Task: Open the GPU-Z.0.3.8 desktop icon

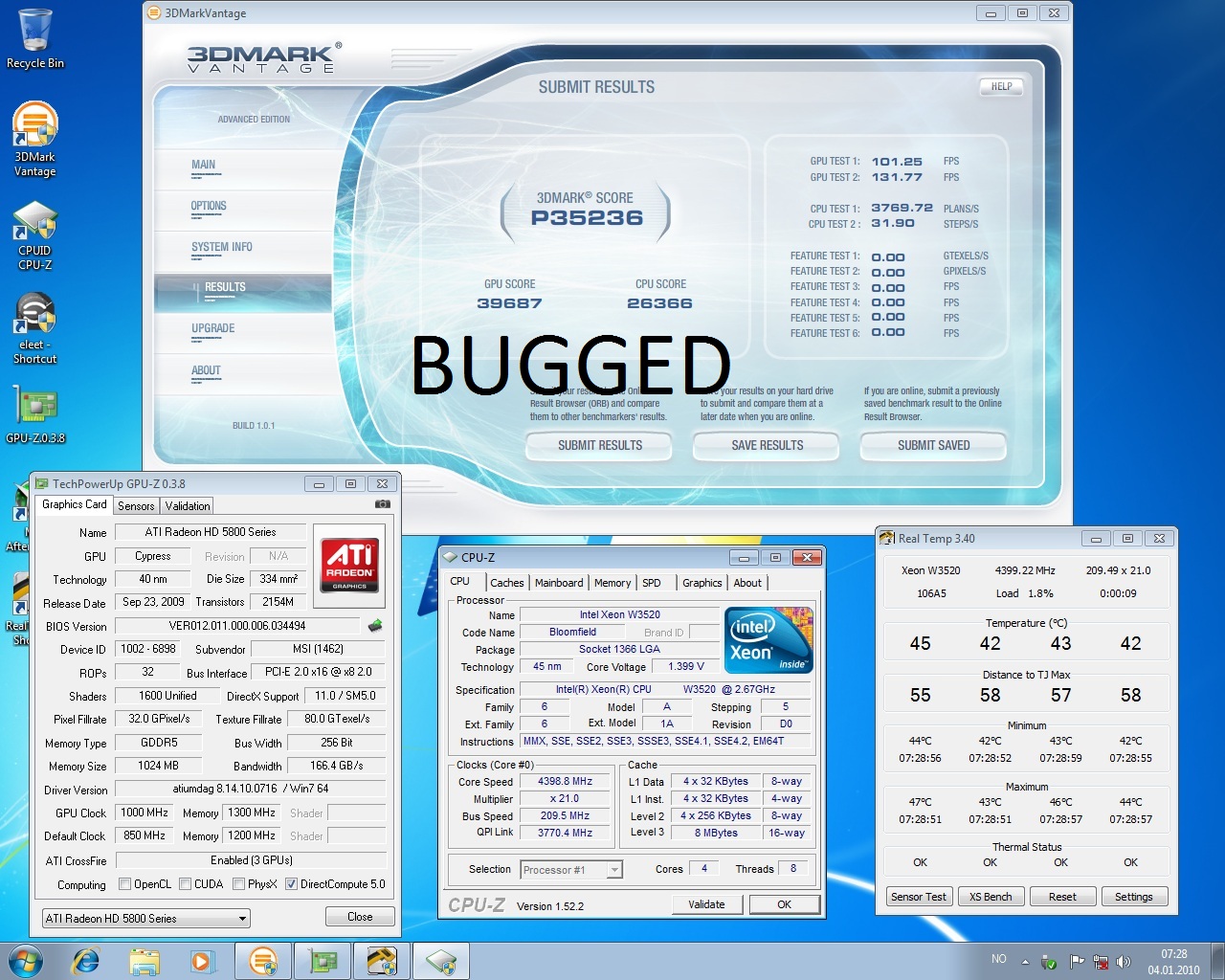Action: [35, 415]
